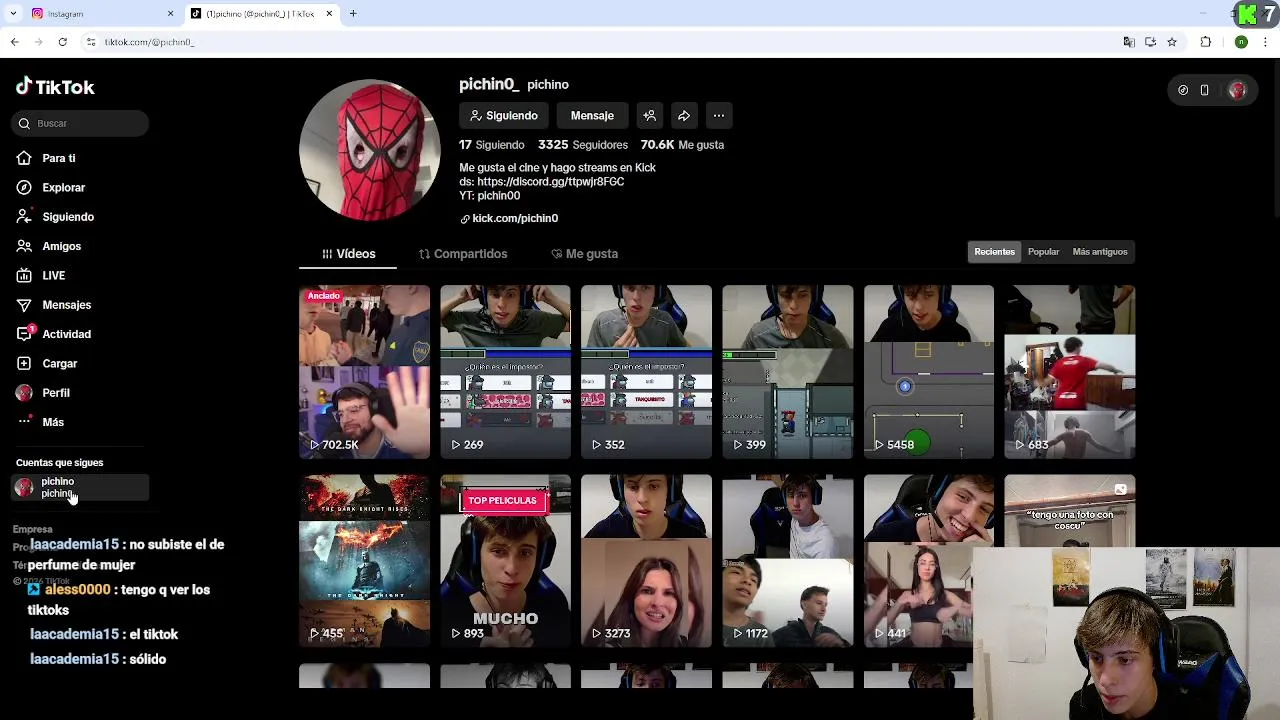Bookmark page with star icon
Screen dimensions: 1280x720
pos(1172,42)
